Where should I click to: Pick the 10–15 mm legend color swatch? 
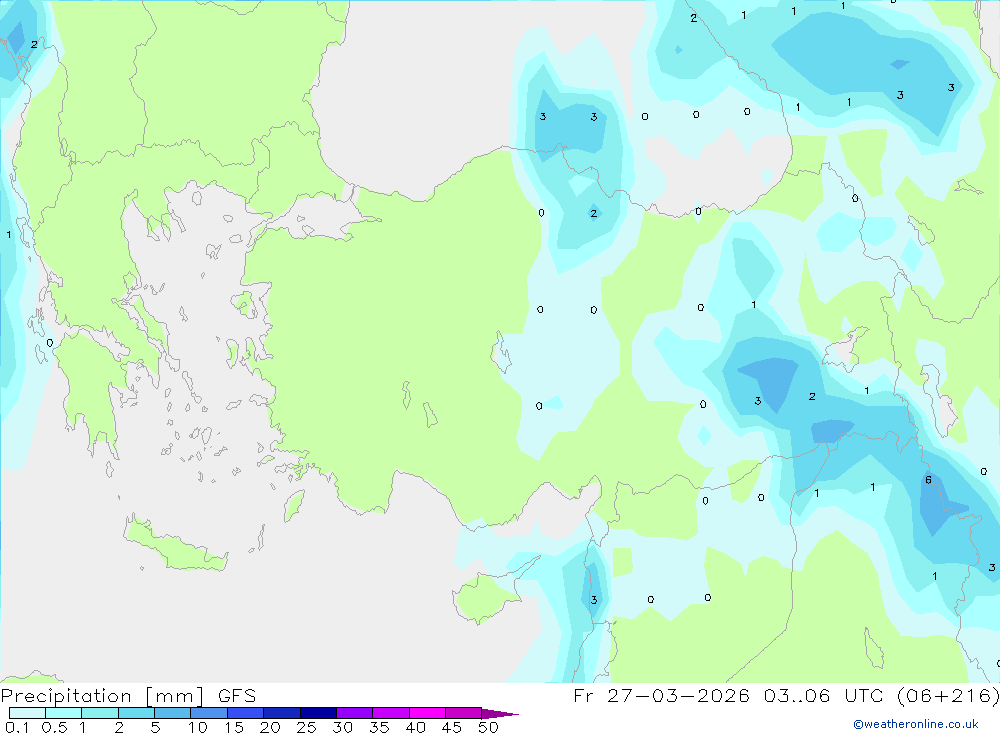[x=209, y=713]
